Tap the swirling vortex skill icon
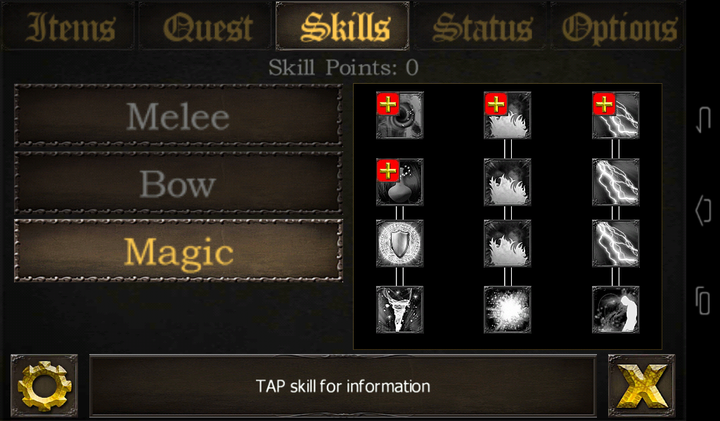Viewport: 720px width, 421px height. click(x=399, y=115)
